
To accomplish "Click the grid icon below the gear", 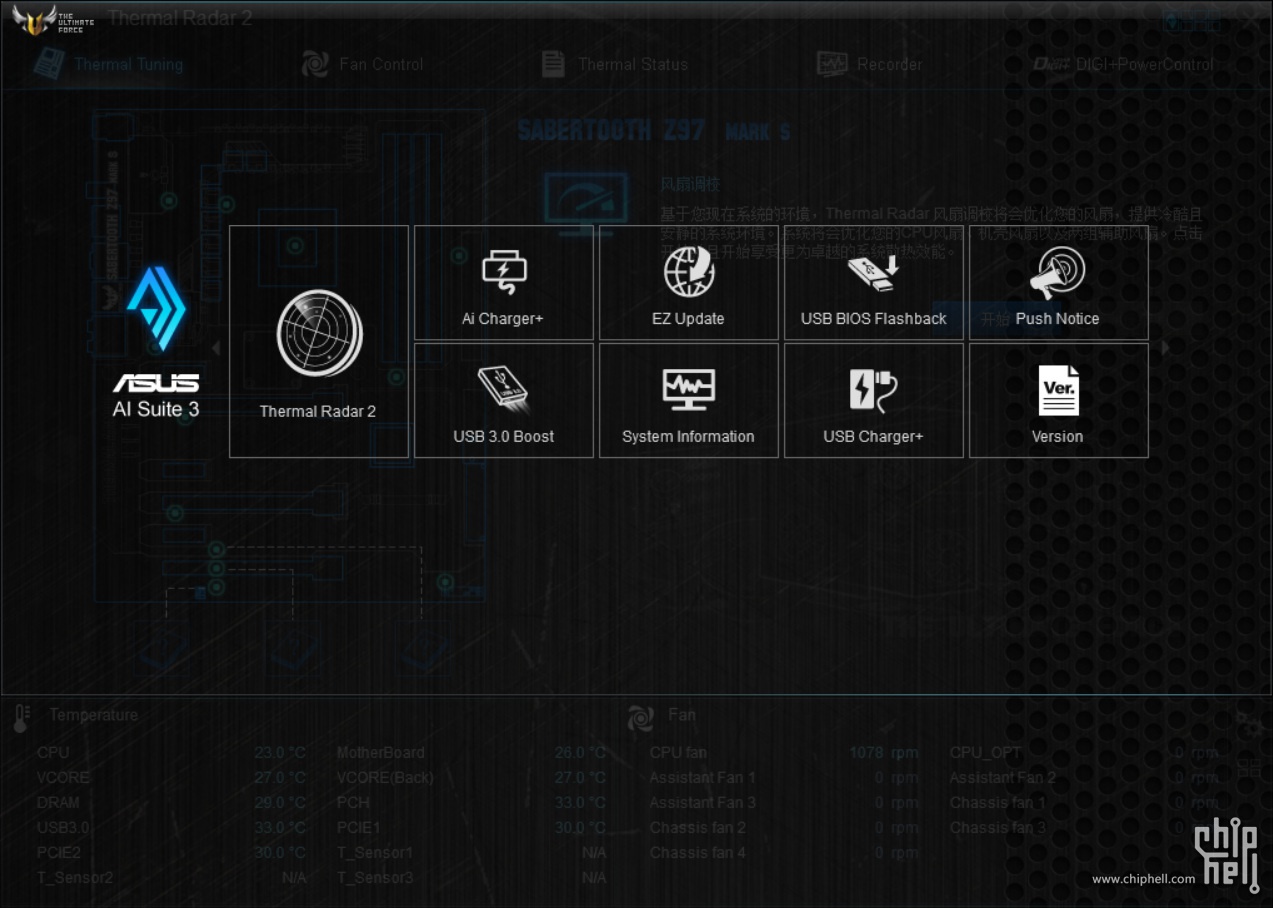I will coord(1249,768).
